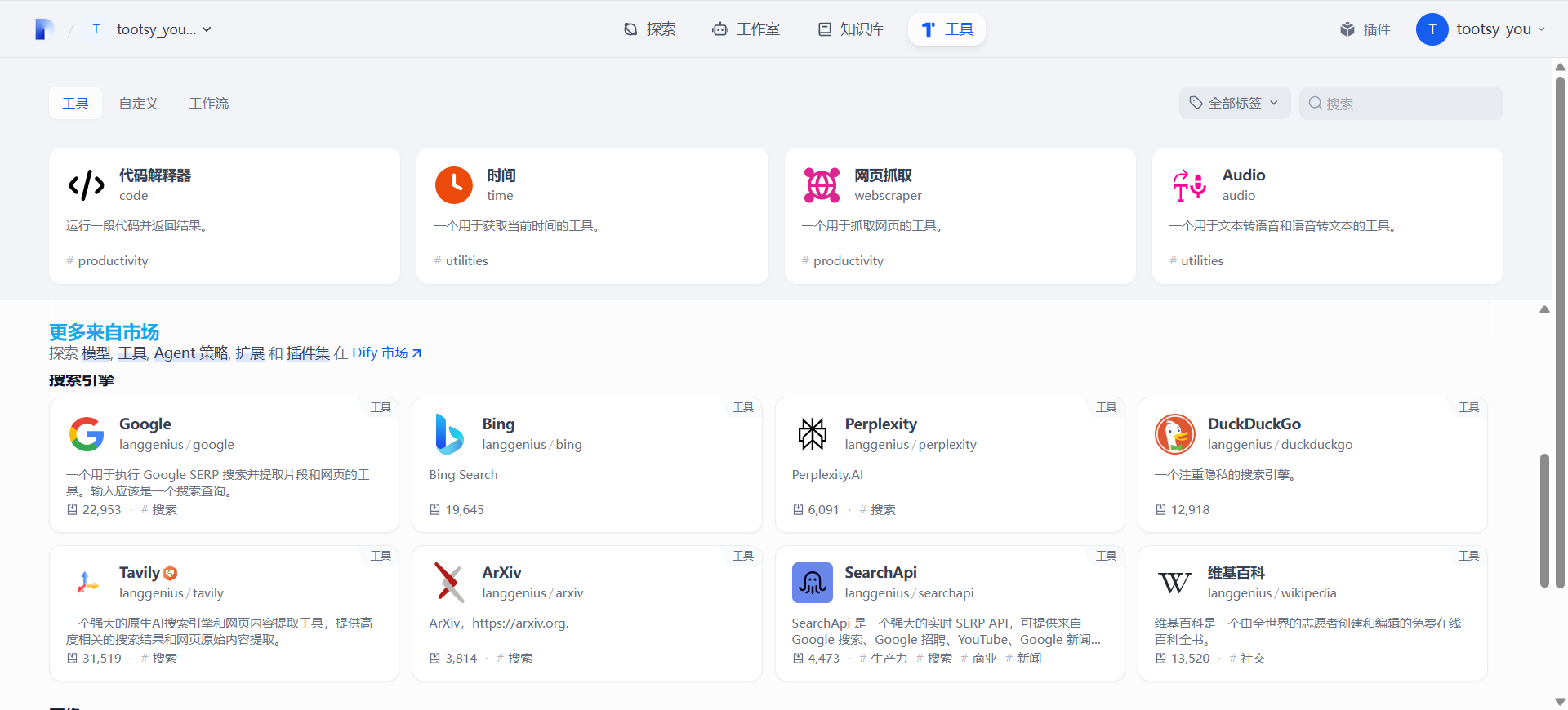The image size is (1568, 710).
Task: Click the Tavily logo icon
Action: 87,583
